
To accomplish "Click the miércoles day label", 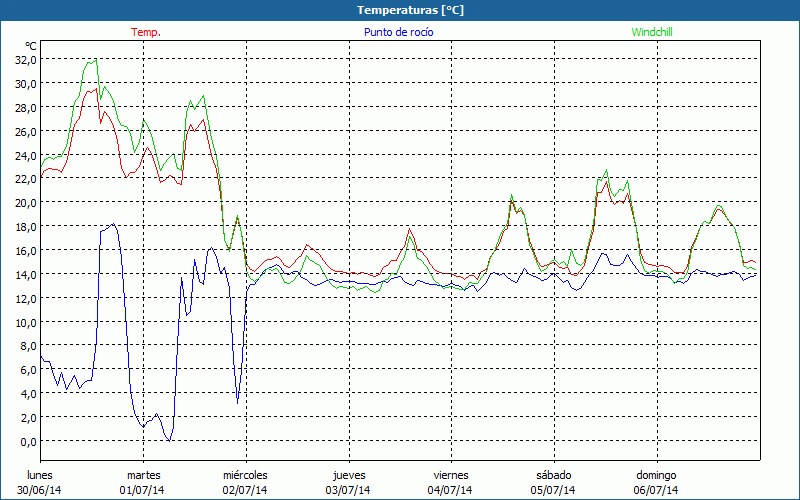I will (245, 475).
